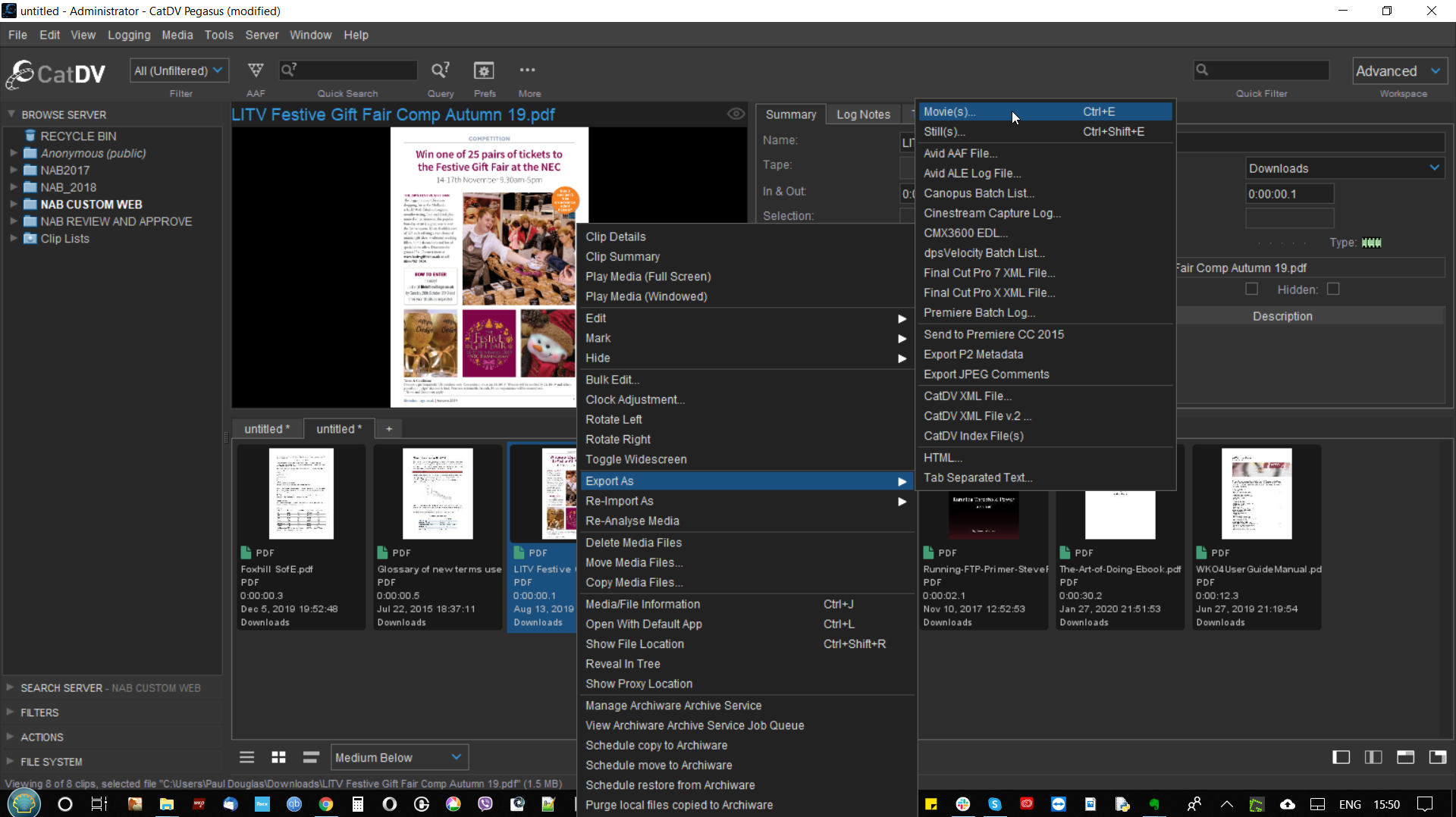Collapse the BROWSE SERVER section
The width and height of the screenshot is (1456, 817).
click(11, 114)
